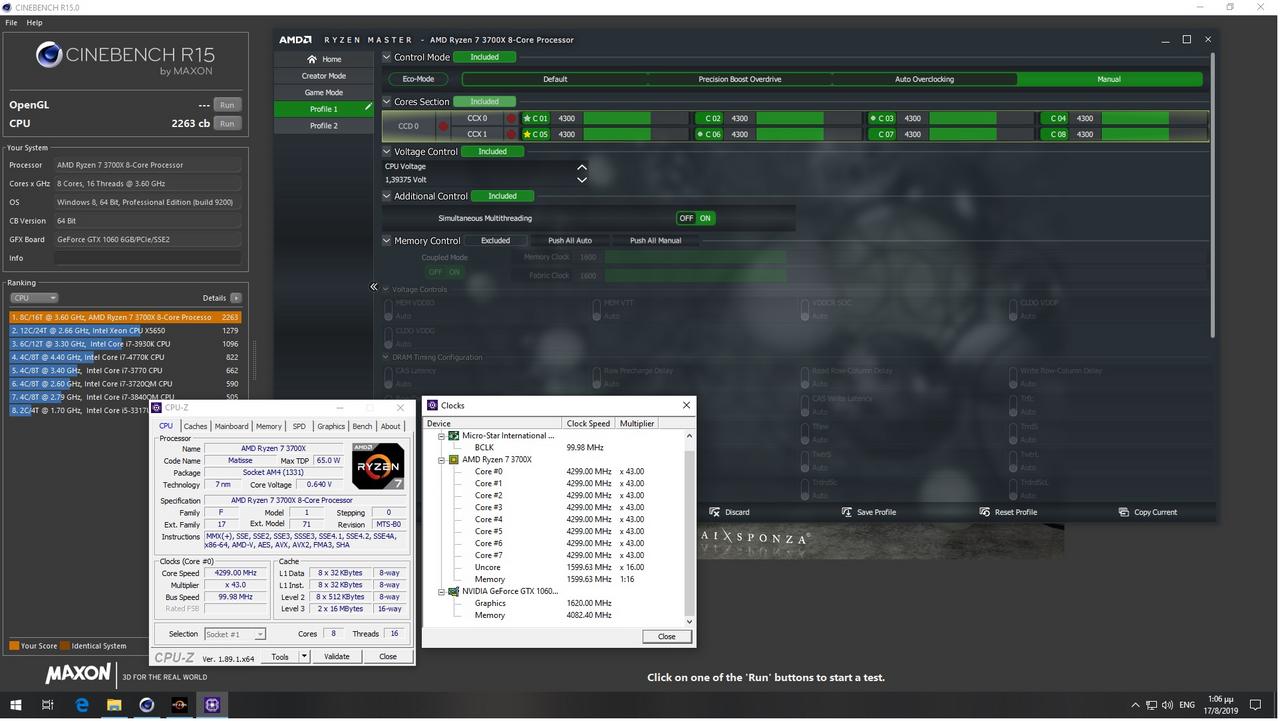Run the Cinebench CPU test
The image size is (1280, 721).
[x=227, y=123]
